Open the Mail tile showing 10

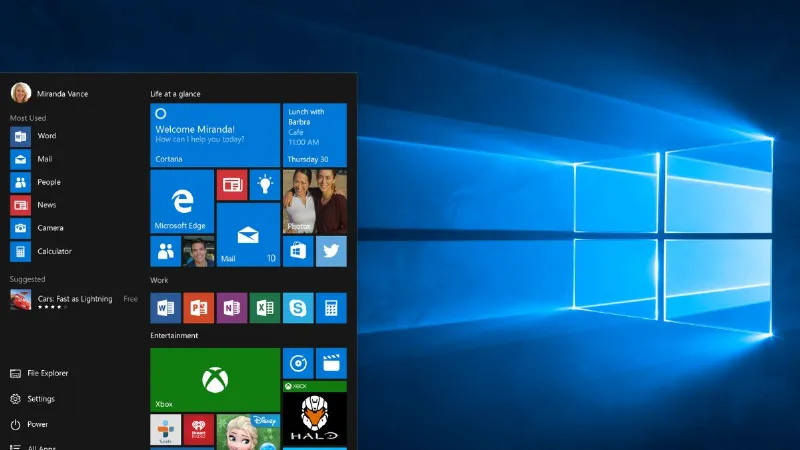click(x=248, y=235)
